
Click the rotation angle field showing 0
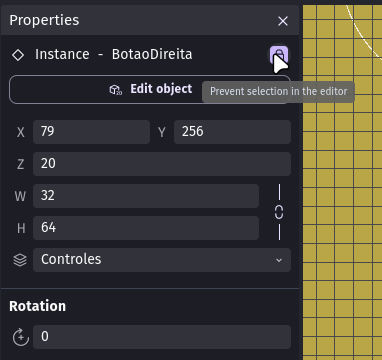162,337
